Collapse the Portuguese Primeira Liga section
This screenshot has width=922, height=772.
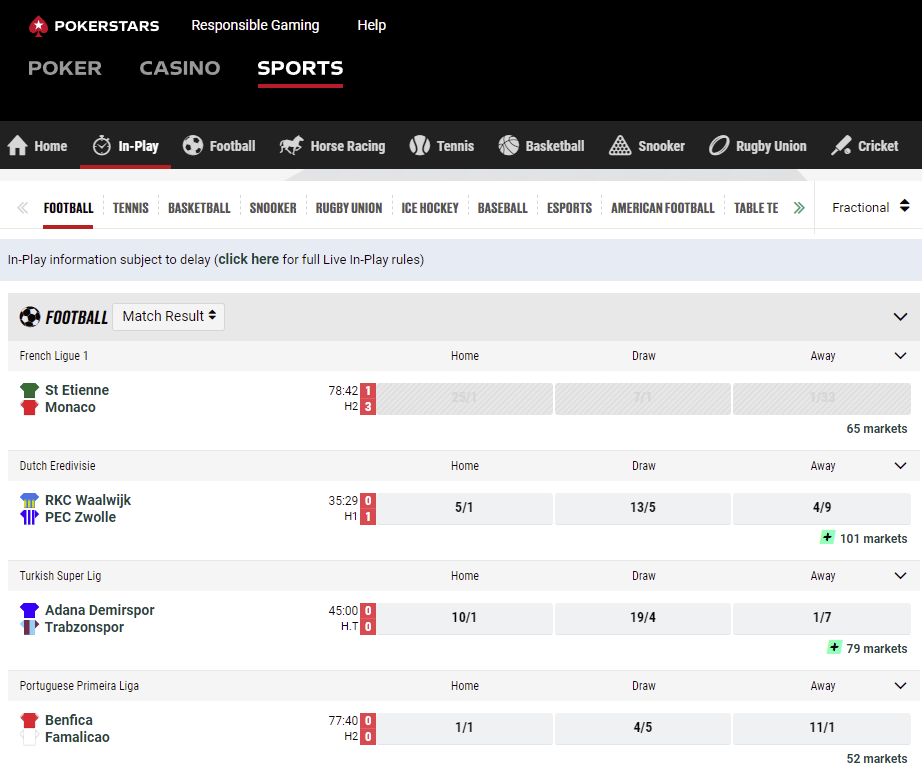coord(900,686)
